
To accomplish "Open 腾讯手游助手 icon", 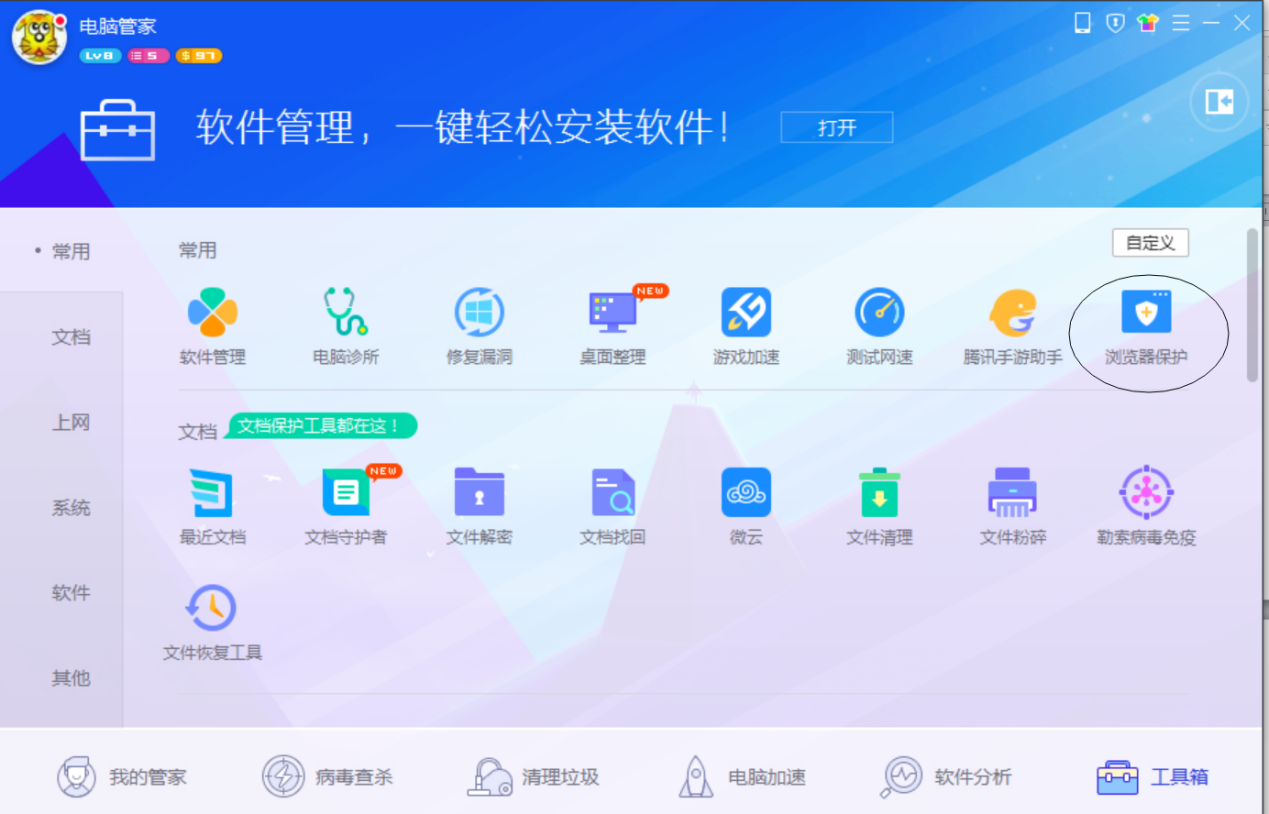I will click(1013, 312).
